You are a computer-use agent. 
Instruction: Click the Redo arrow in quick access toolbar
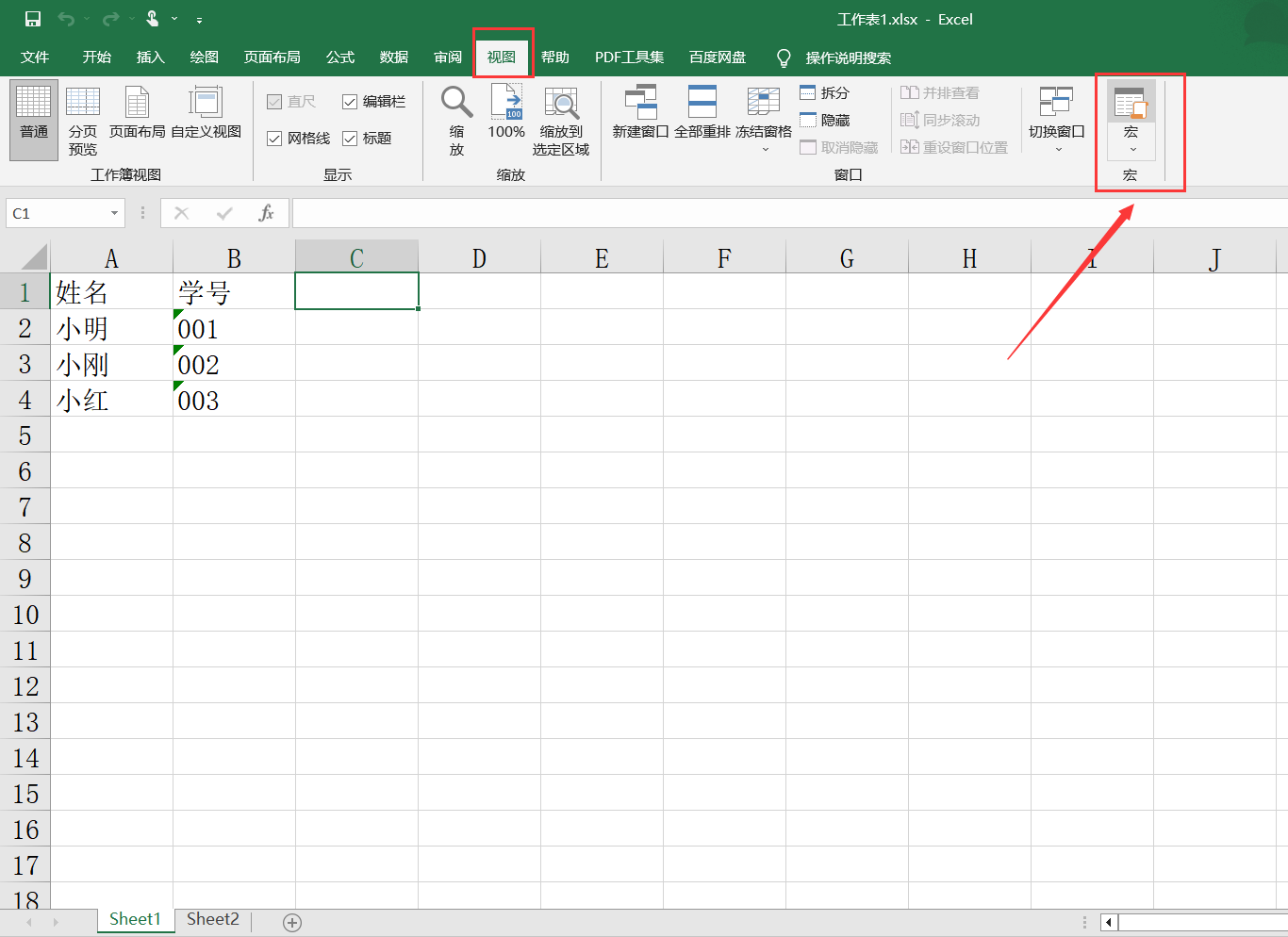(x=110, y=19)
